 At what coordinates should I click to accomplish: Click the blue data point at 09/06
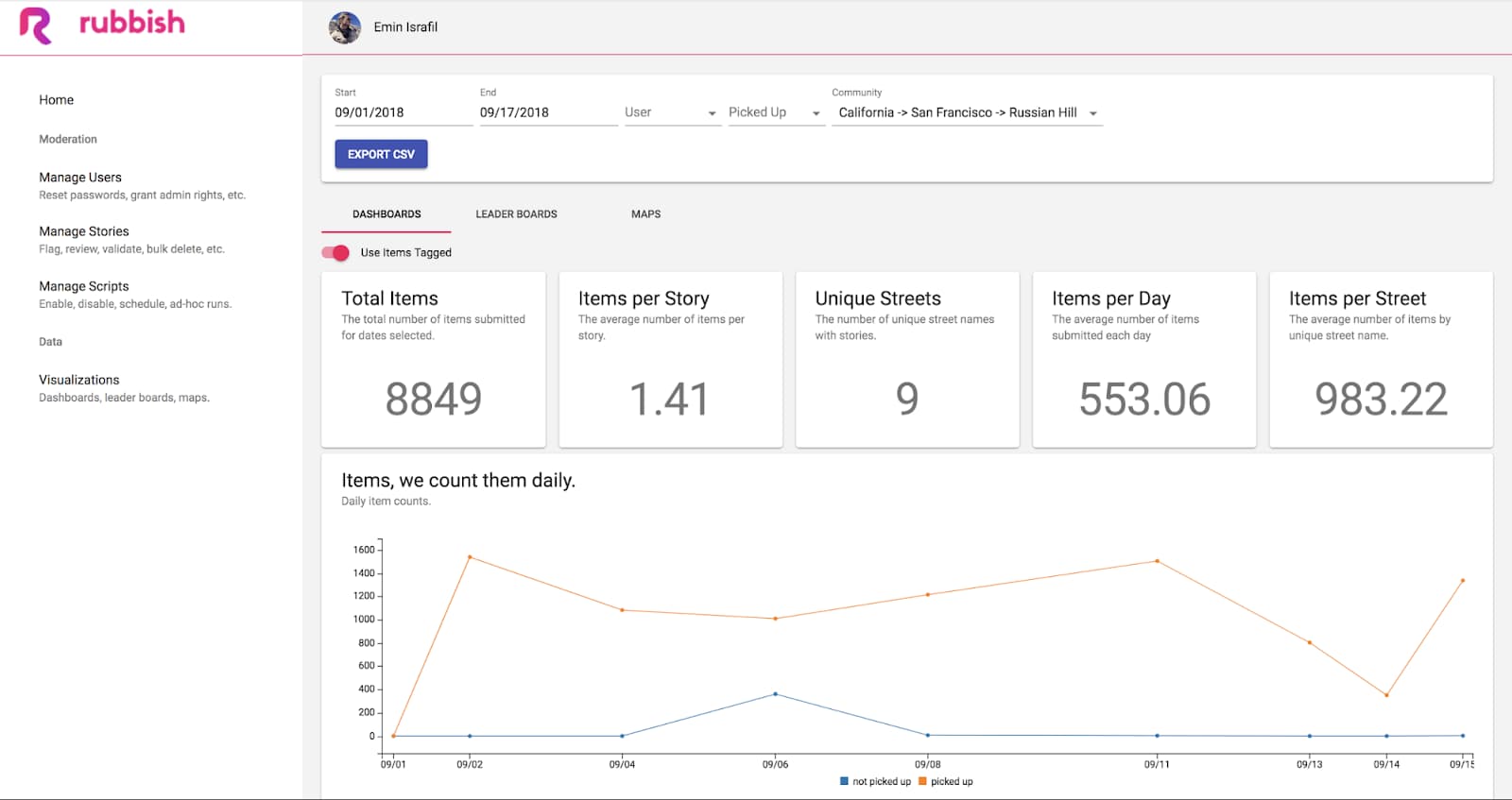776,694
